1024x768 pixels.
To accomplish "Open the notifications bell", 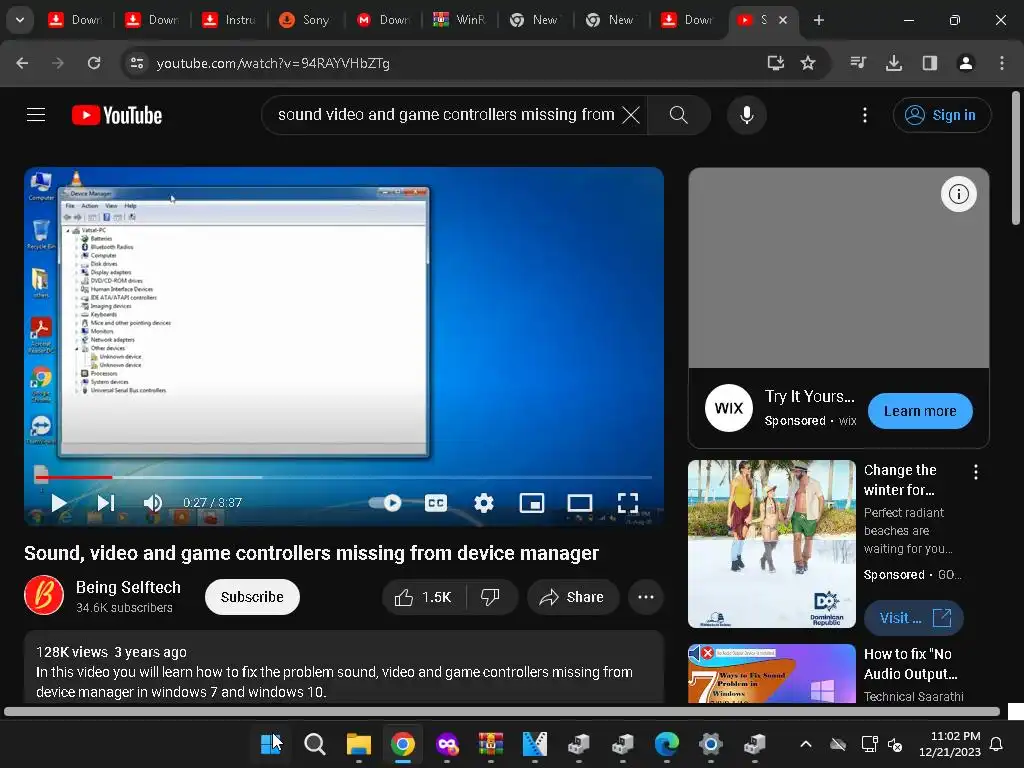I will click(997, 744).
